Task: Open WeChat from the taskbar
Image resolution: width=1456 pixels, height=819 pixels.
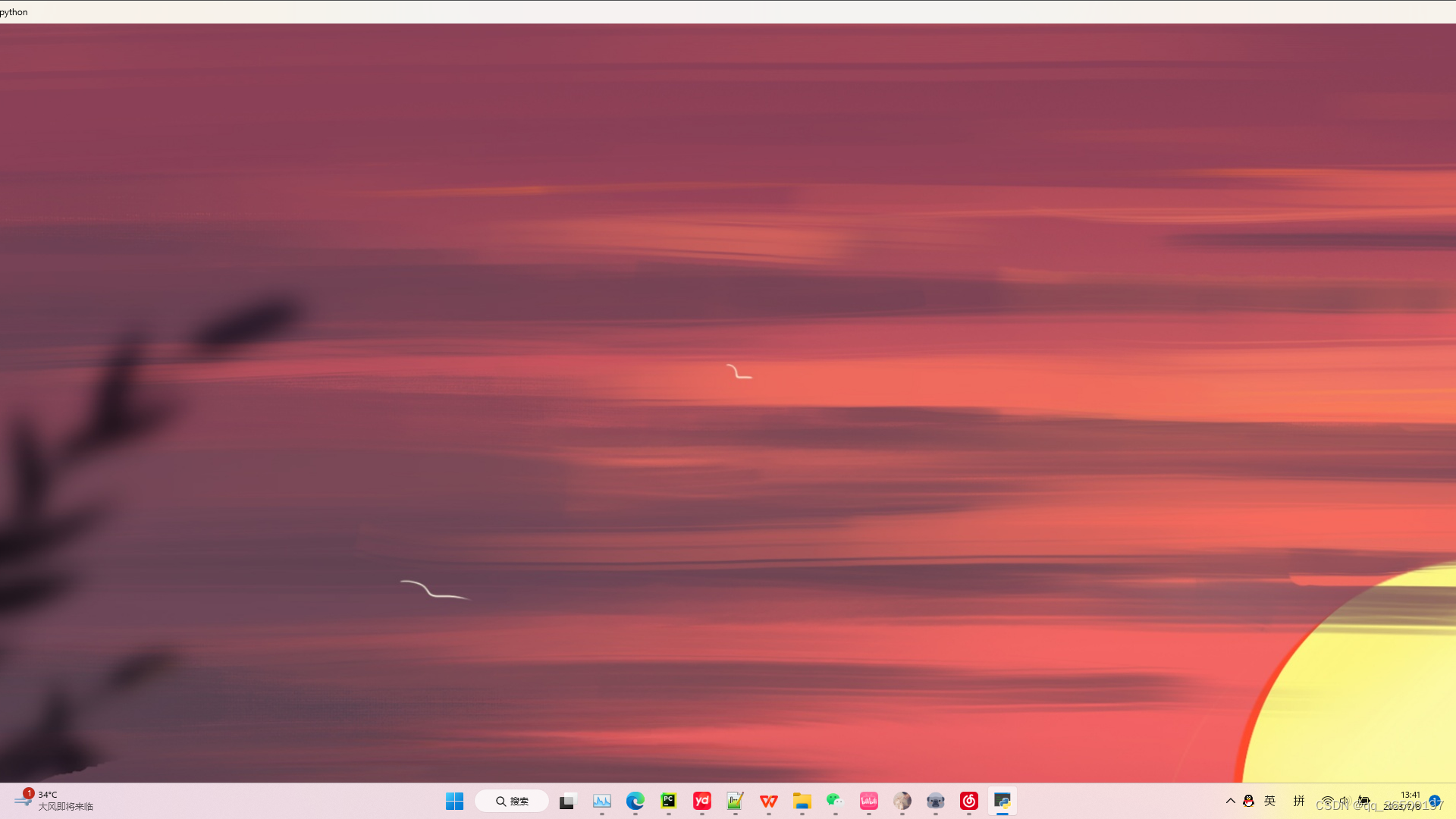Action: coord(835,801)
